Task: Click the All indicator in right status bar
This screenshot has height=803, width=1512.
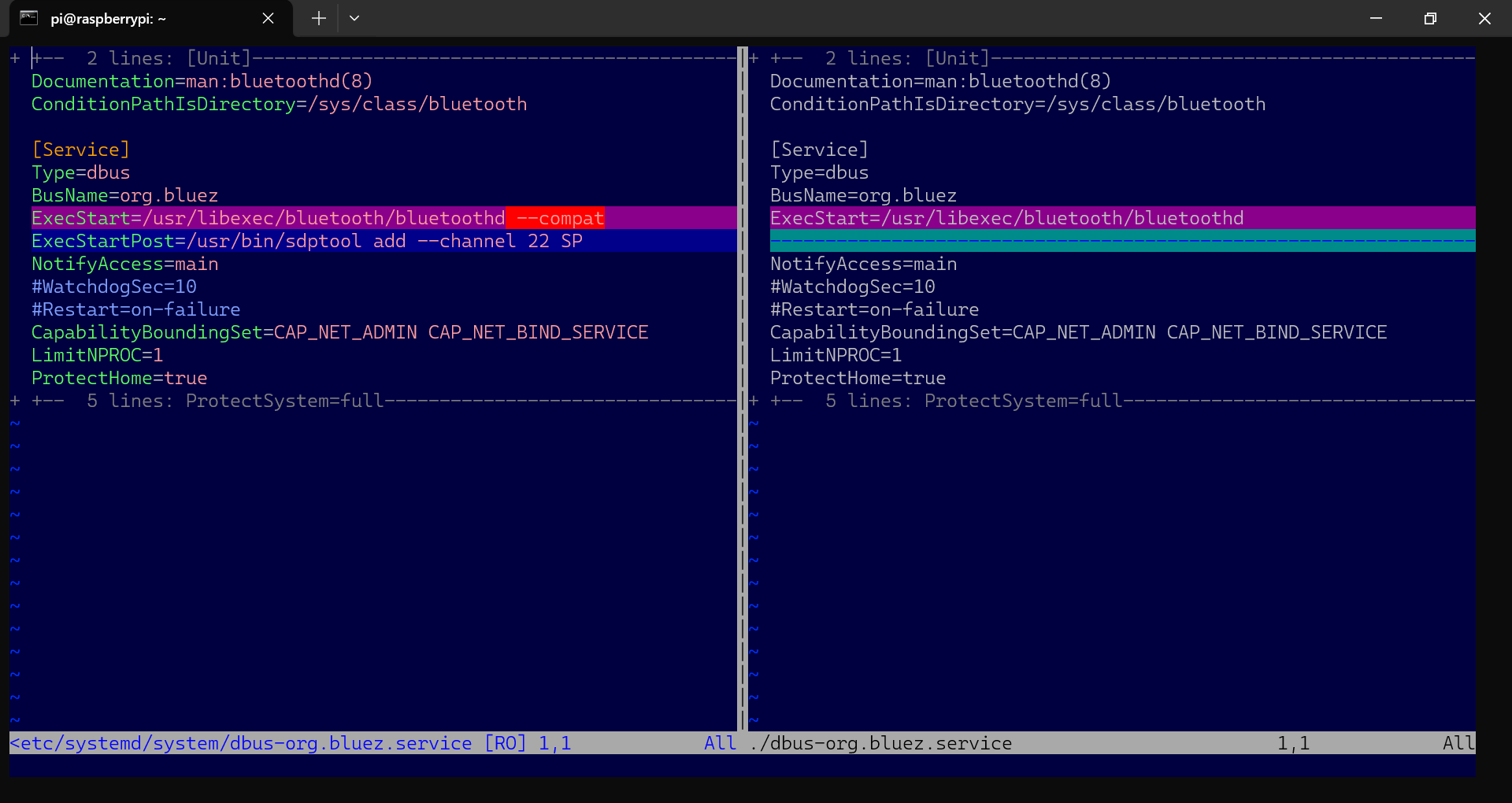Action: (1458, 743)
